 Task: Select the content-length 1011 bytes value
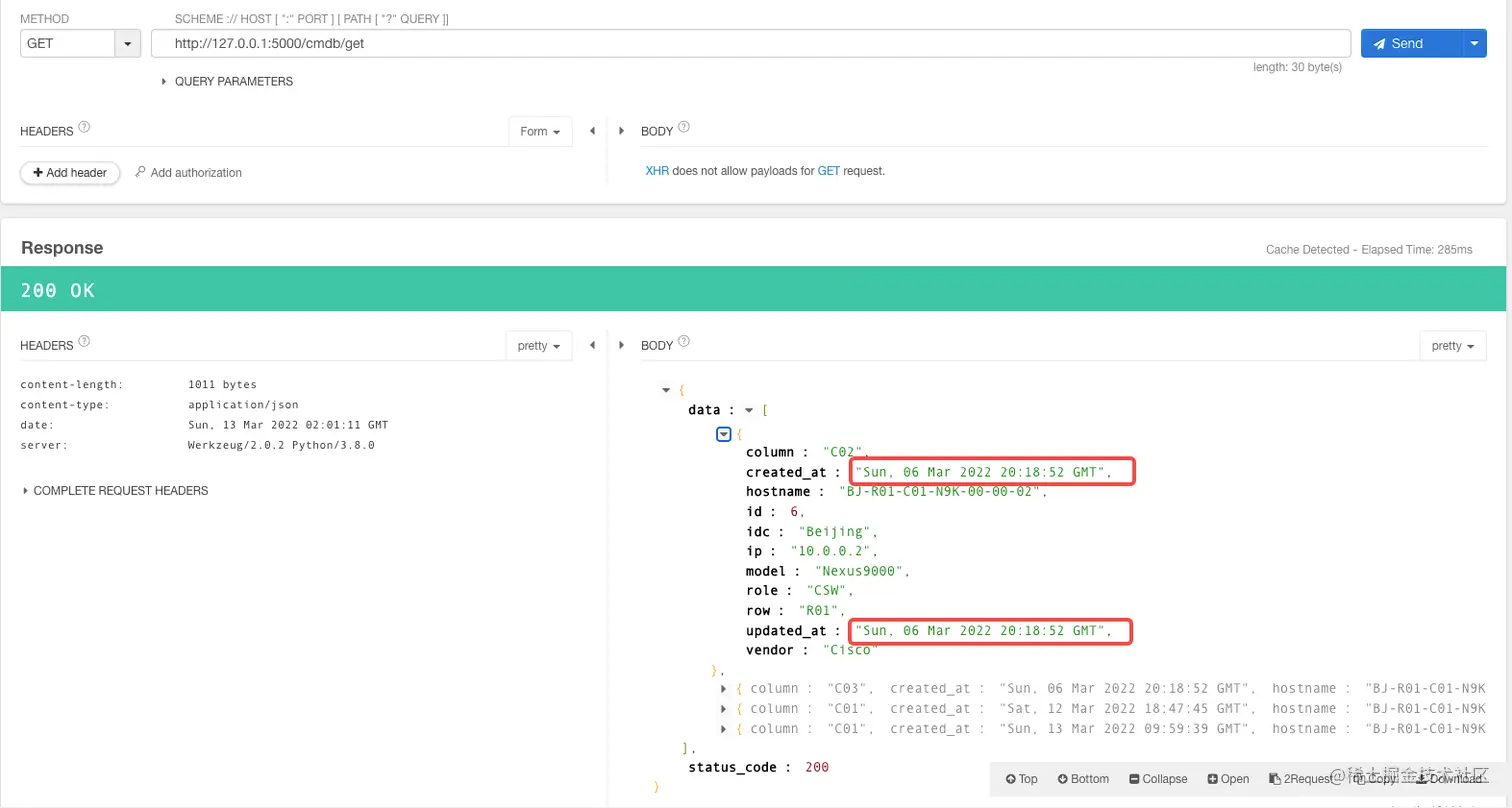[x=222, y=384]
